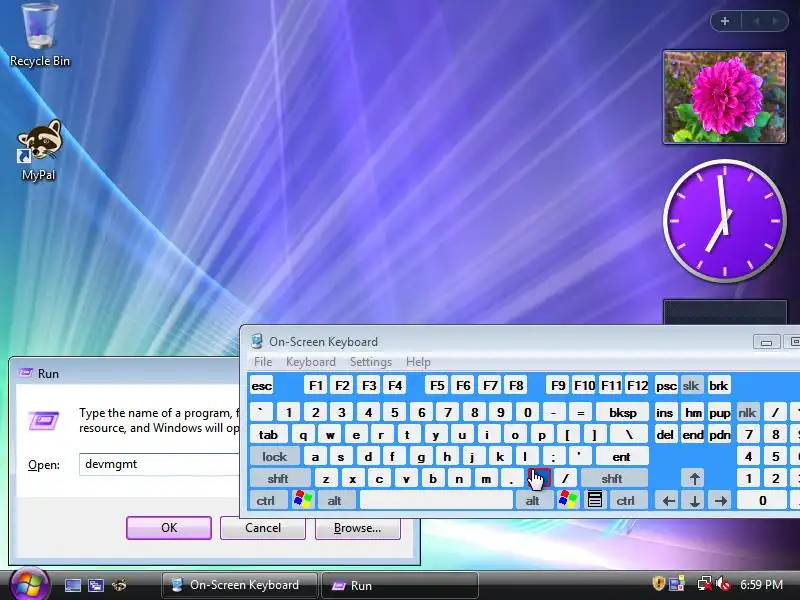Switch to Run taskbar button
This screenshot has height=600, width=800.
[x=399, y=585]
